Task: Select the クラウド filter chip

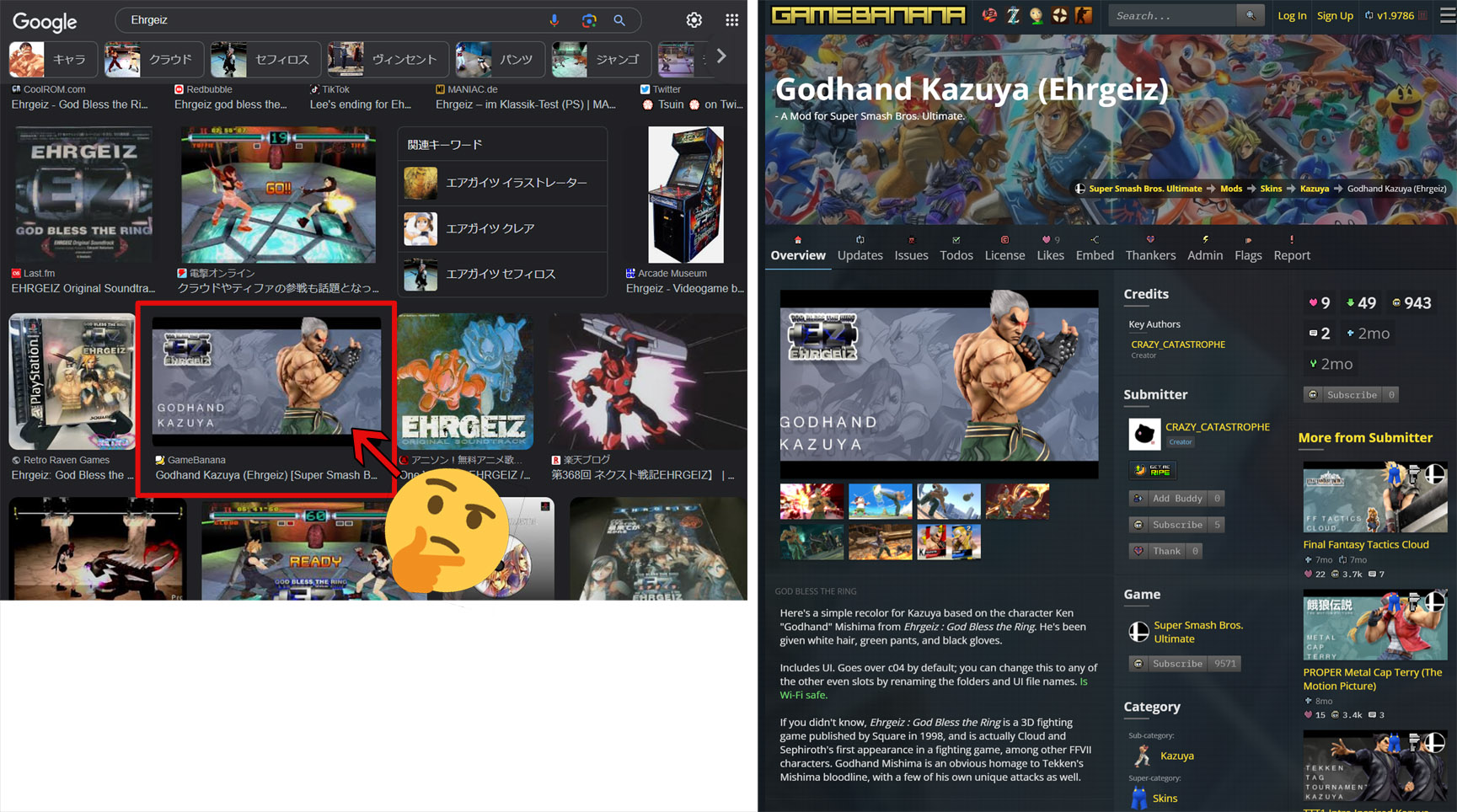Action: click(154, 59)
